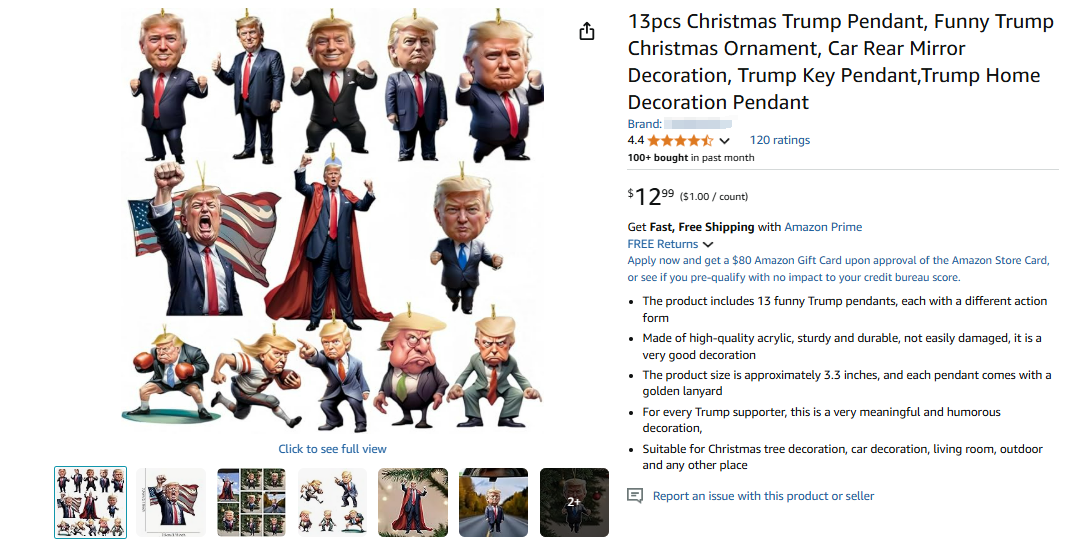
Task: Open the 2+ more images thumbnail
Action: point(575,502)
